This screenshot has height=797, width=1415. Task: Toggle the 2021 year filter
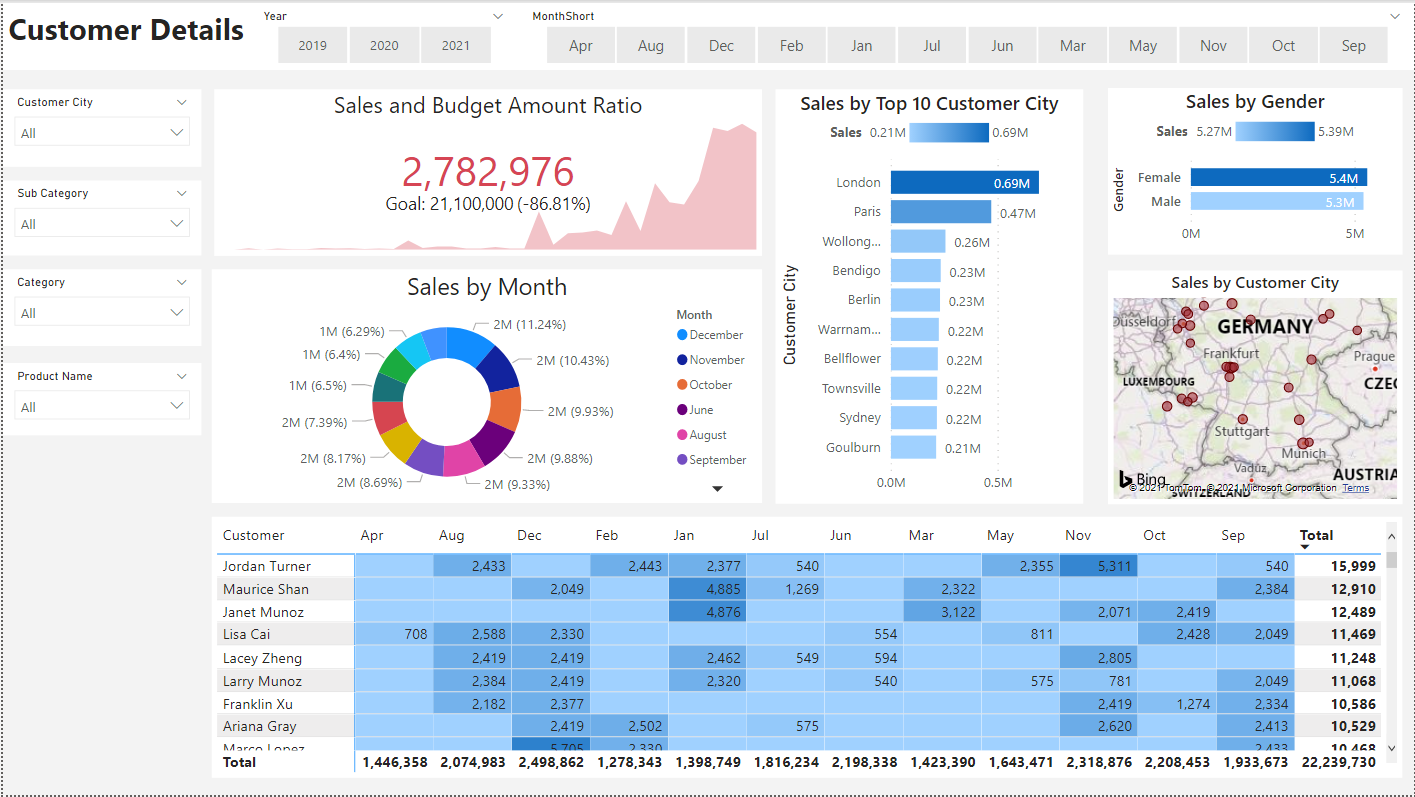coord(455,45)
